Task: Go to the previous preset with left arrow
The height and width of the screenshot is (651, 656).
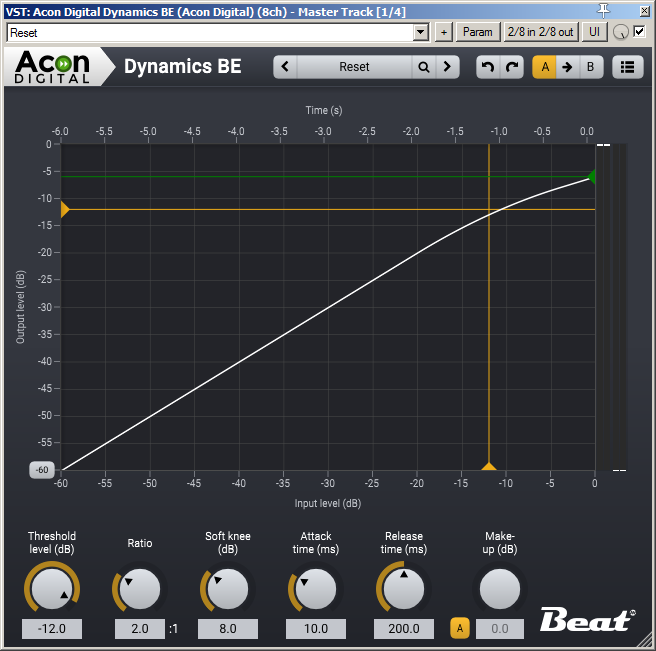Action: (285, 67)
